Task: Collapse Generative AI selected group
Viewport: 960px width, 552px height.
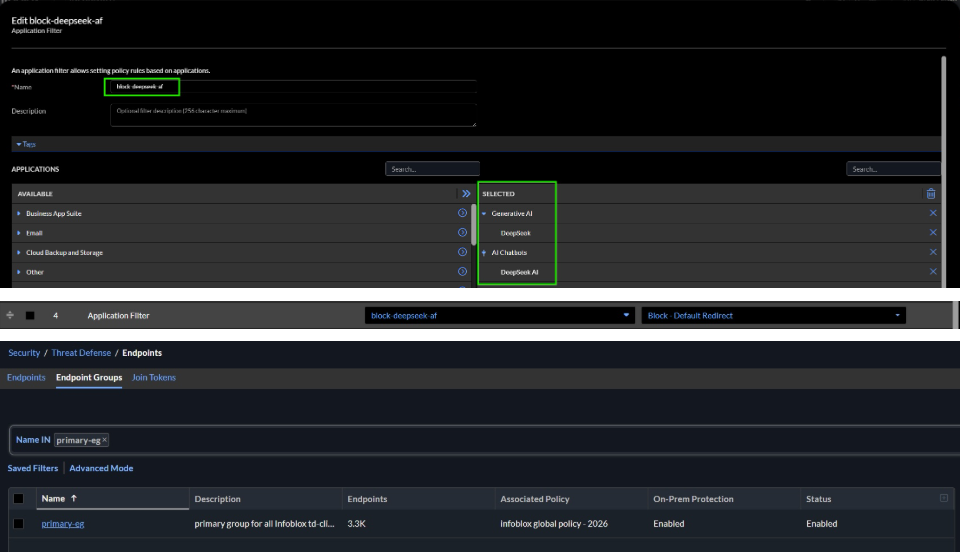Action: point(484,214)
